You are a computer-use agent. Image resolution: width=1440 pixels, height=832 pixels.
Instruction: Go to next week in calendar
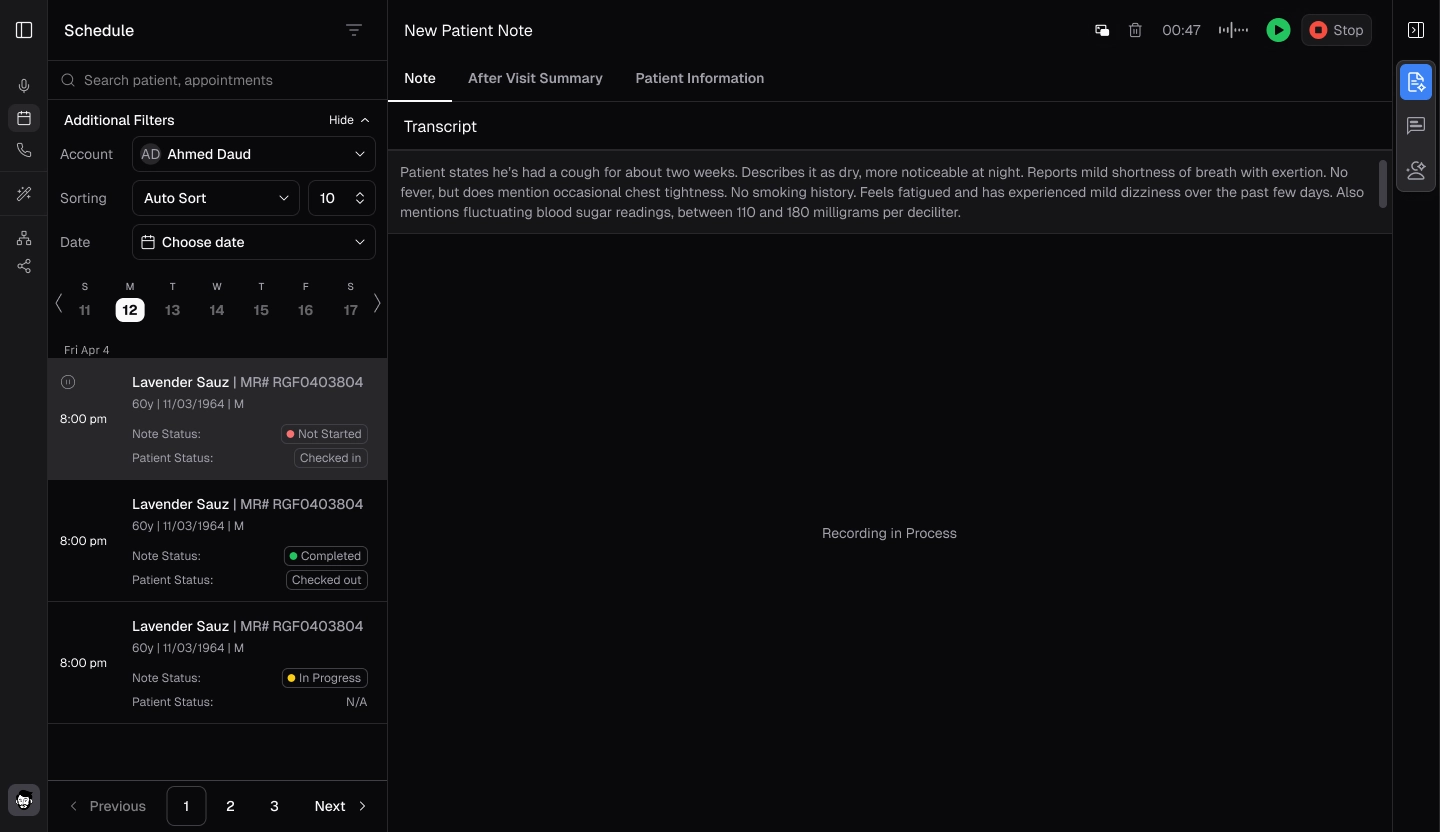coord(377,302)
